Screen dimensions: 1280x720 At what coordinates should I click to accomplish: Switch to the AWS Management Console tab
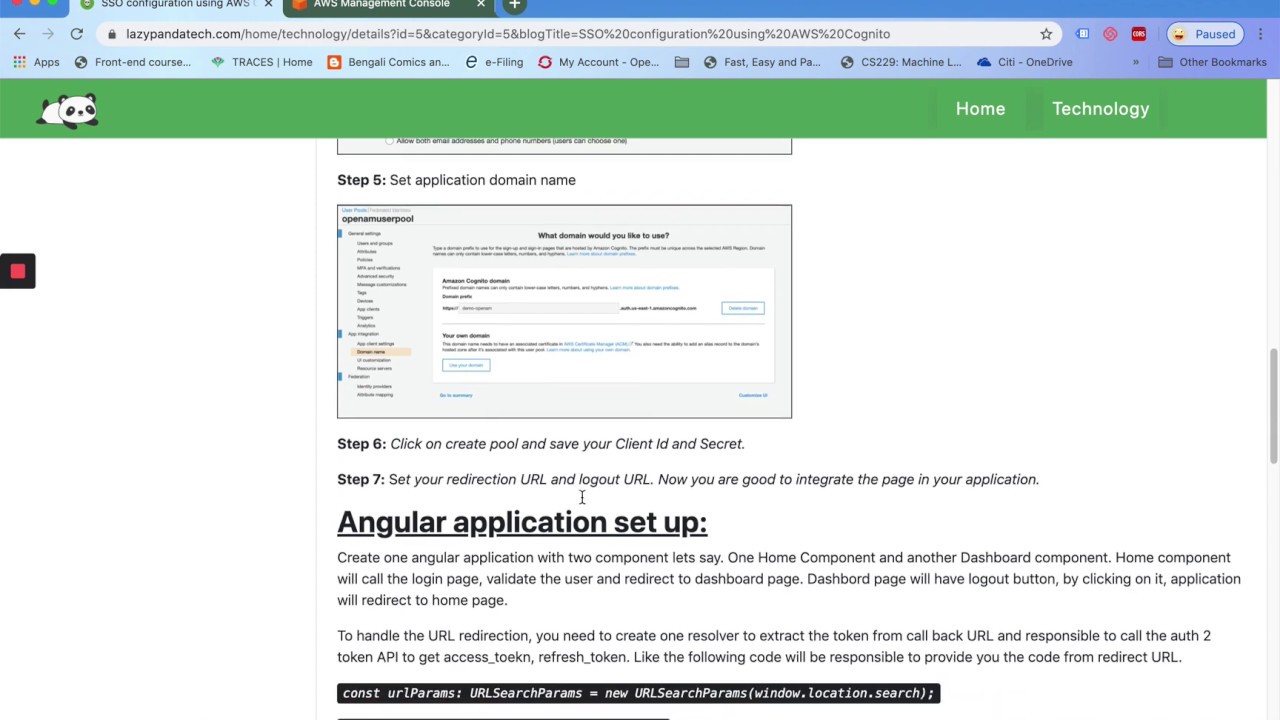coord(380,5)
